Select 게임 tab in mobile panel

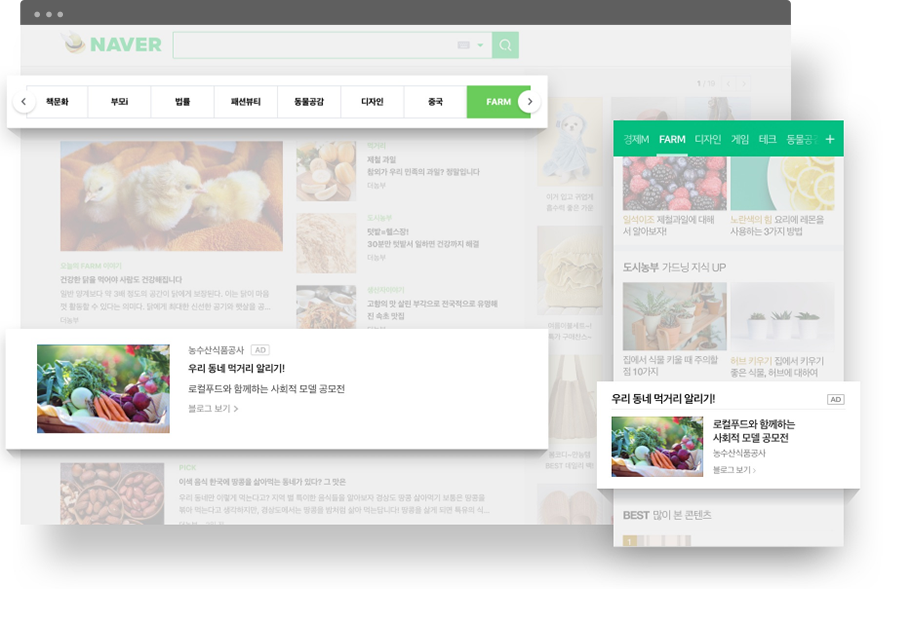coord(740,139)
